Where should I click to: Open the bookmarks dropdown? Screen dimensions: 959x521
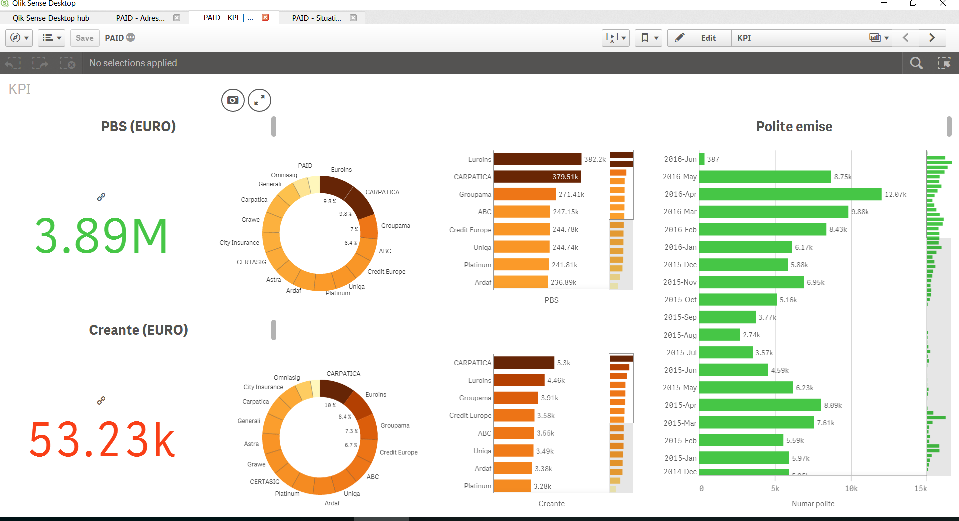[x=649, y=38]
